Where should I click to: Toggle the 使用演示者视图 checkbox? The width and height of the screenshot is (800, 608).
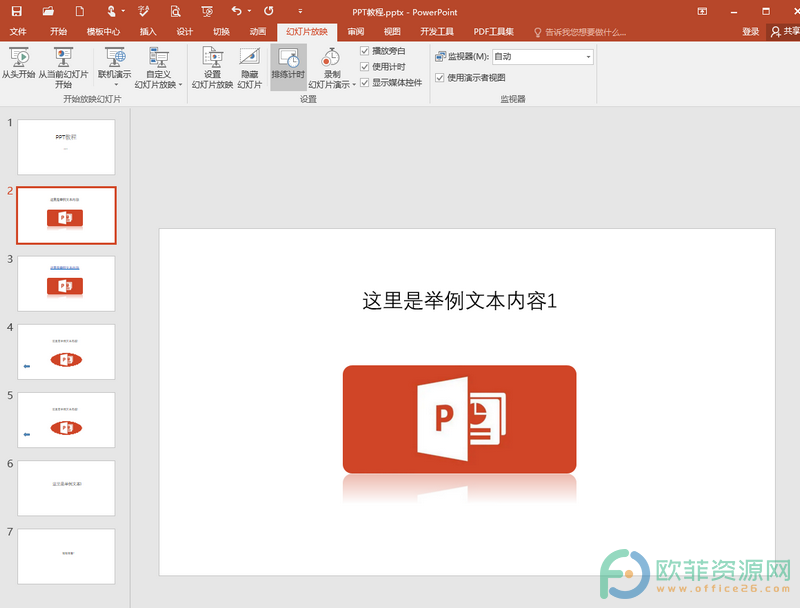(439, 78)
